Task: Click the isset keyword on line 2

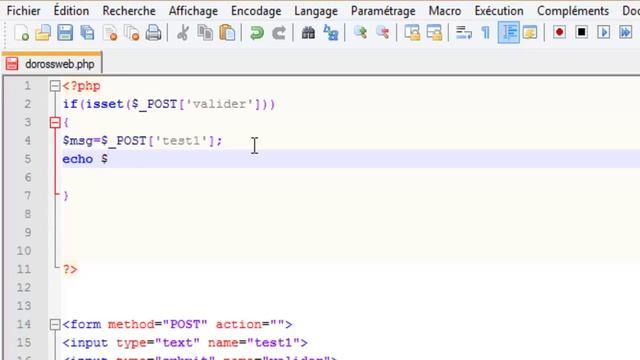Action: coord(104,104)
